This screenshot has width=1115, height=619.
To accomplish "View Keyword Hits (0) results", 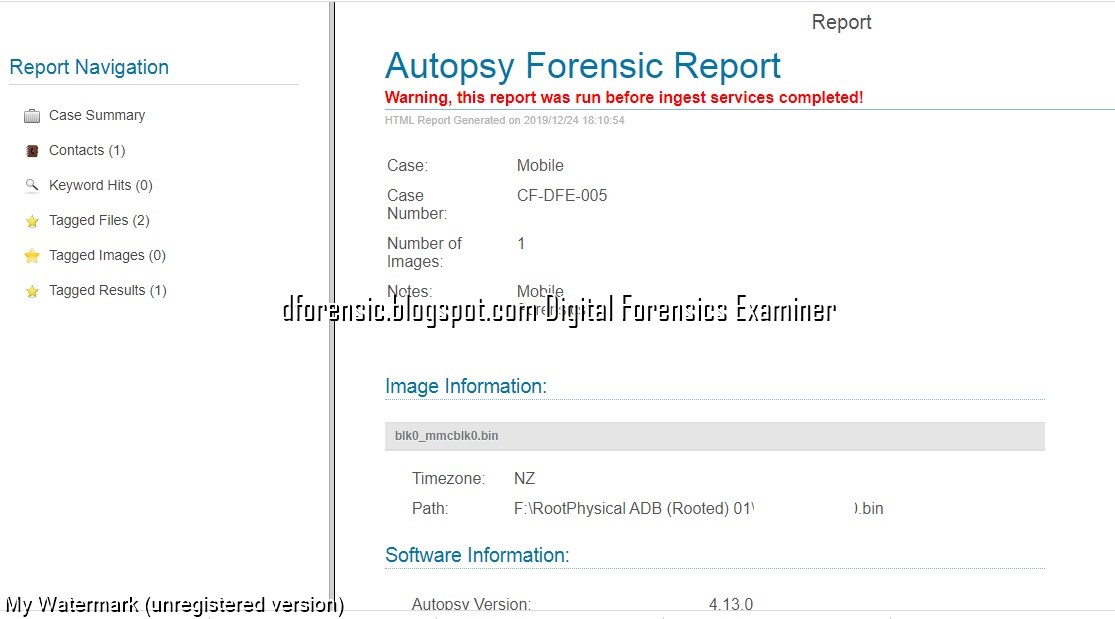I will tap(99, 185).
